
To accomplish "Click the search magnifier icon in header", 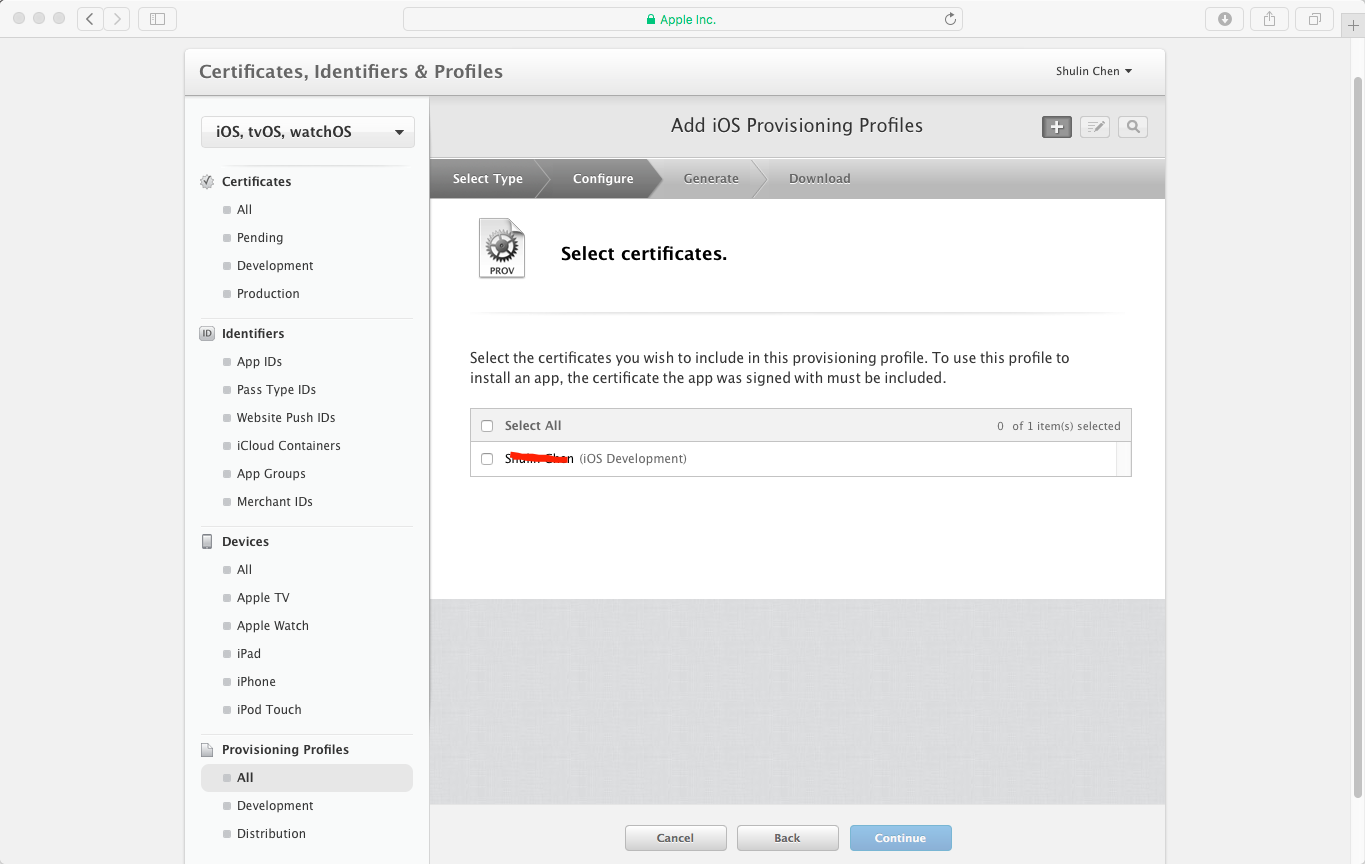I will click(1133, 127).
